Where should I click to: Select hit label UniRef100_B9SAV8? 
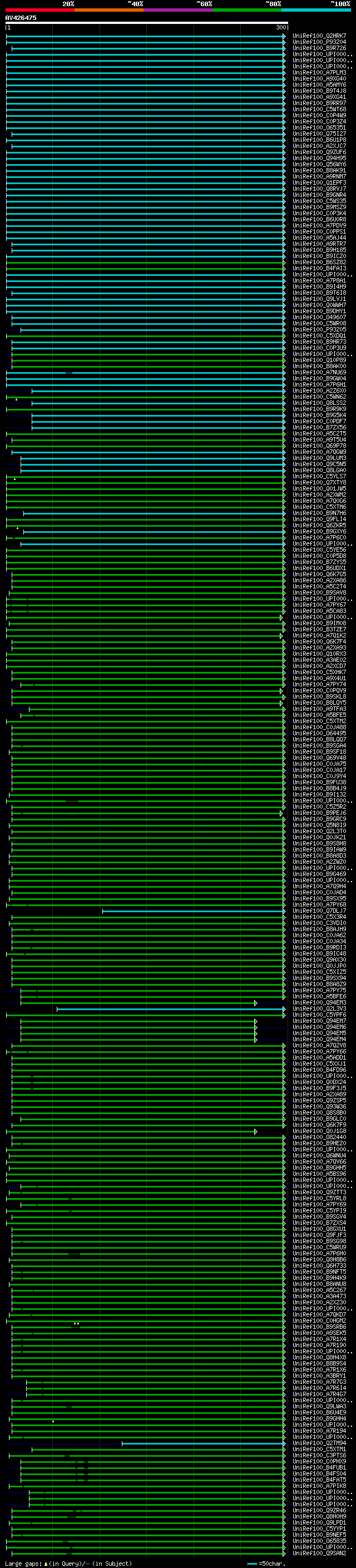pyautogui.click(x=319, y=593)
